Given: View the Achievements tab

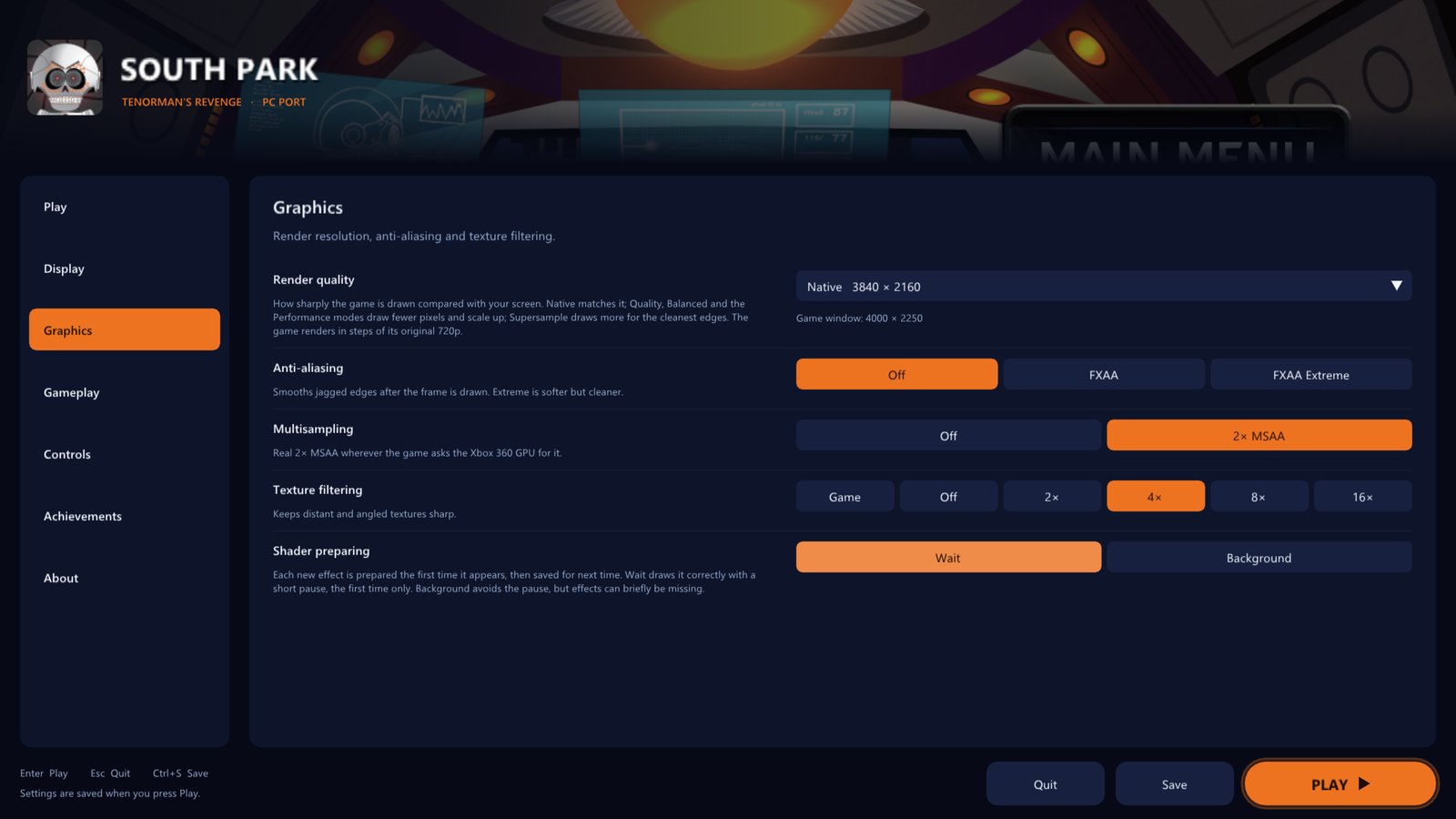Looking at the screenshot, I should click(125, 516).
